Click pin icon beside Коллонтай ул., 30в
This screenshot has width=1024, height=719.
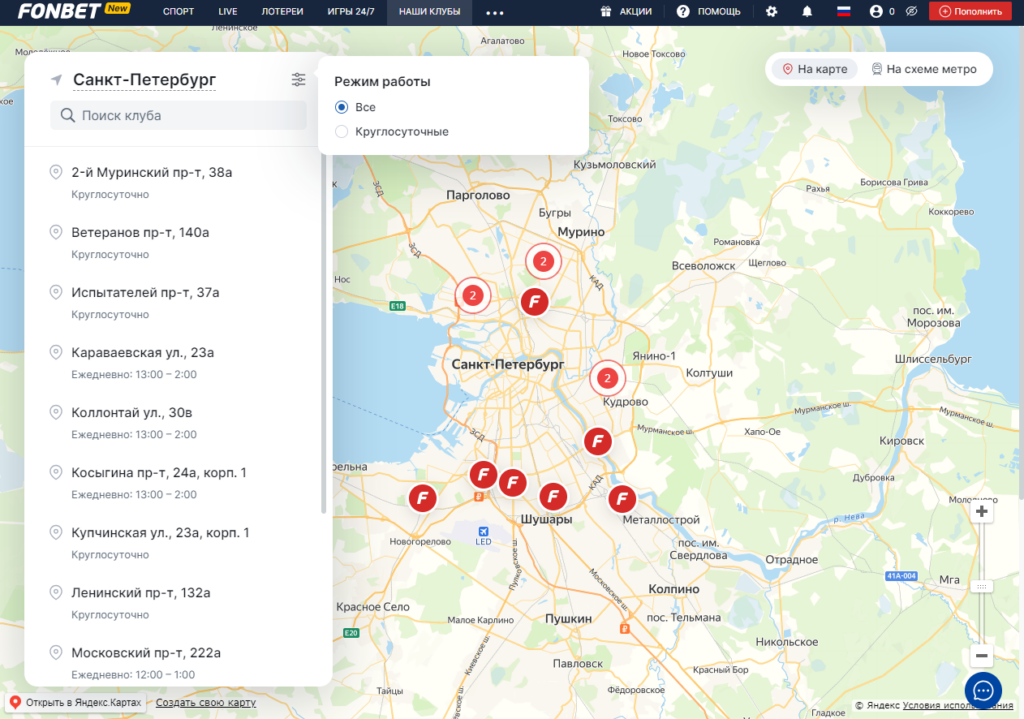coord(56,412)
